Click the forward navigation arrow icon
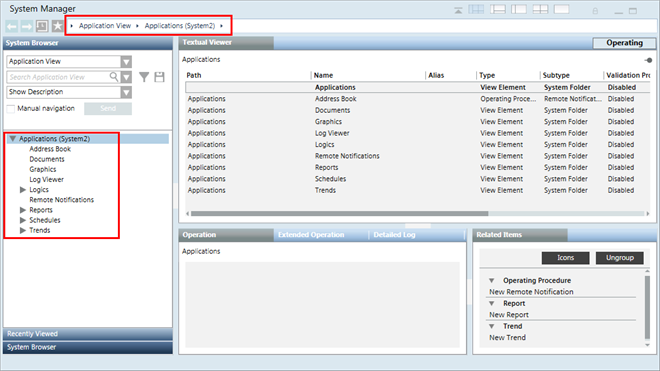This screenshot has height=371, width=660. pyautogui.click(x=27, y=27)
